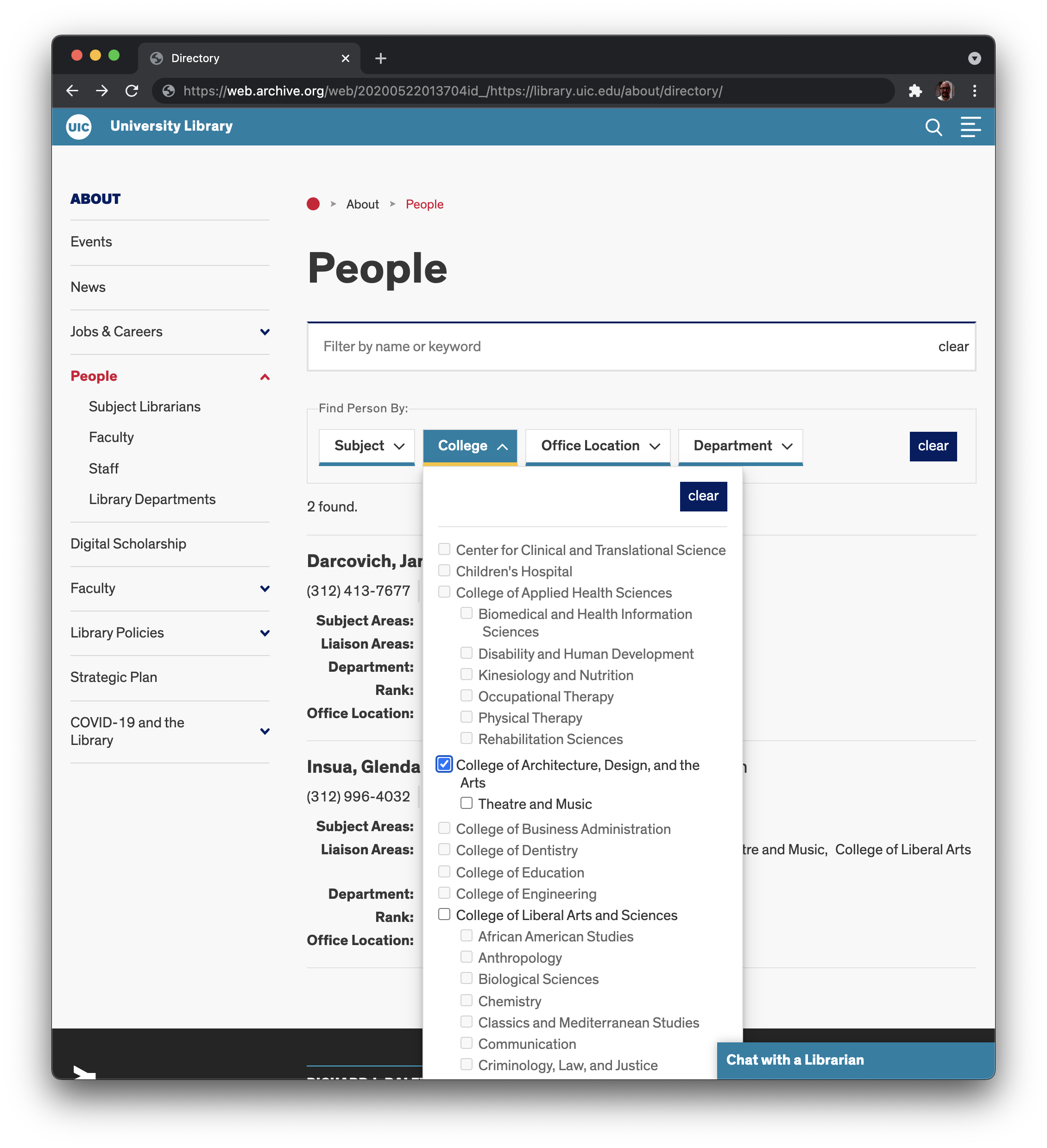The image size is (1047, 1148).
Task: Check College of Liberal Arts and Sciences
Action: [444, 914]
